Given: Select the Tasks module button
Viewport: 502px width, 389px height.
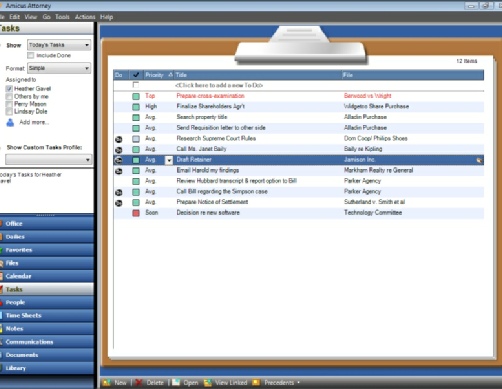Looking at the screenshot, I should click(47, 289).
